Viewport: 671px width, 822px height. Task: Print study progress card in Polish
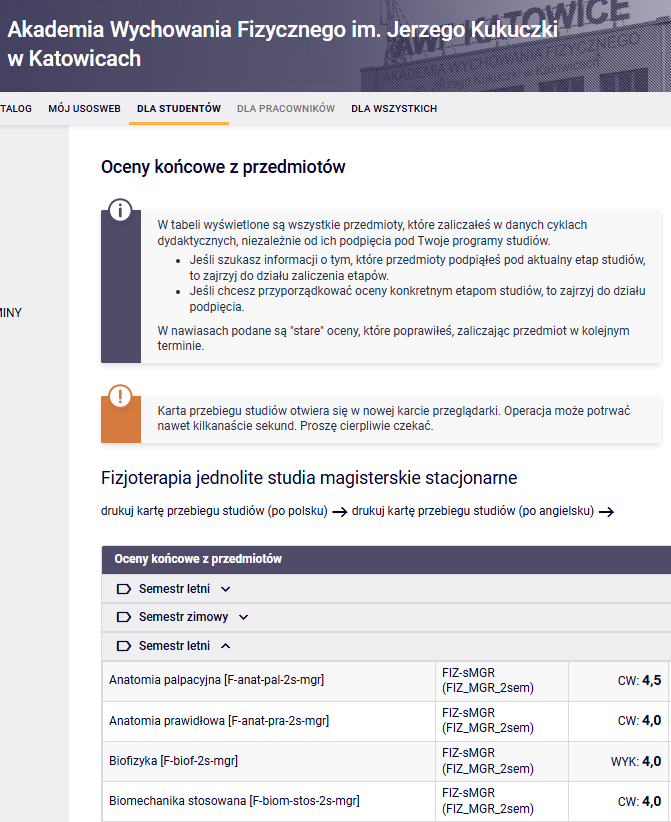[x=214, y=511]
